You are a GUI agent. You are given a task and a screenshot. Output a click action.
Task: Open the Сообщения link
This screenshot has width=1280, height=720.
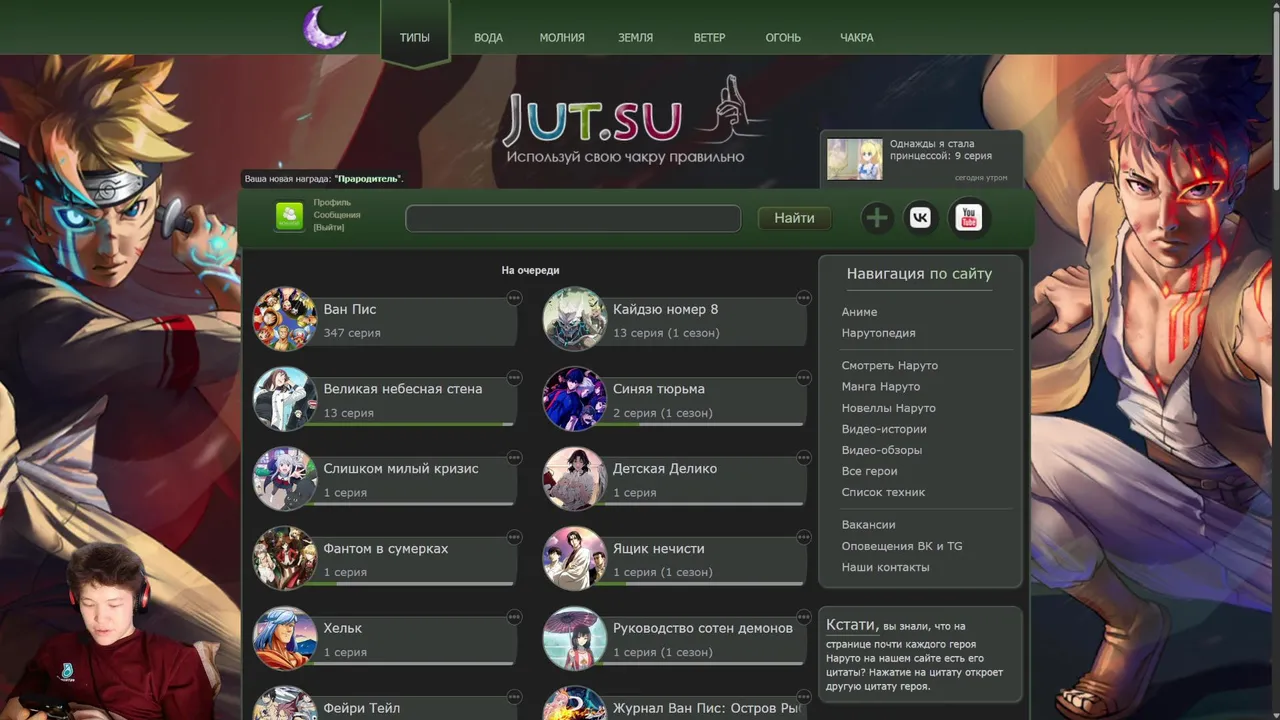(x=337, y=215)
